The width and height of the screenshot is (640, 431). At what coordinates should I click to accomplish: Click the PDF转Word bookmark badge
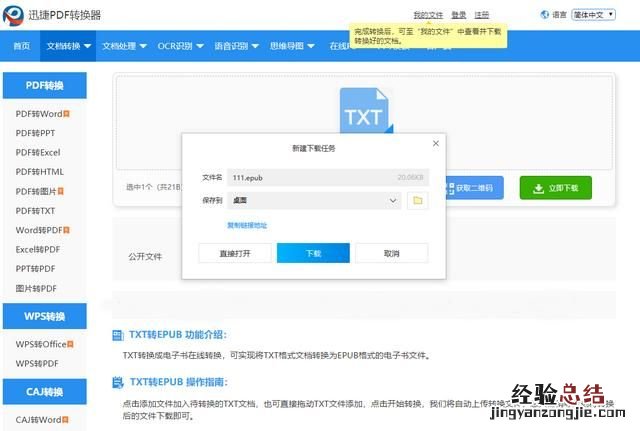[x=67, y=114]
